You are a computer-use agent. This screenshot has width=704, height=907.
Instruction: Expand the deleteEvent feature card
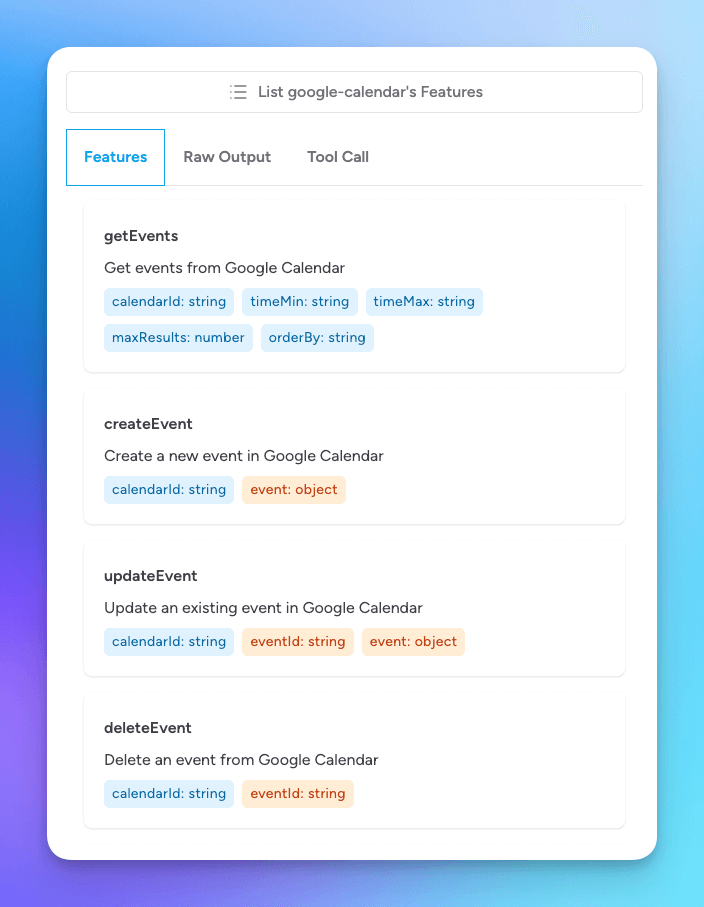(354, 760)
